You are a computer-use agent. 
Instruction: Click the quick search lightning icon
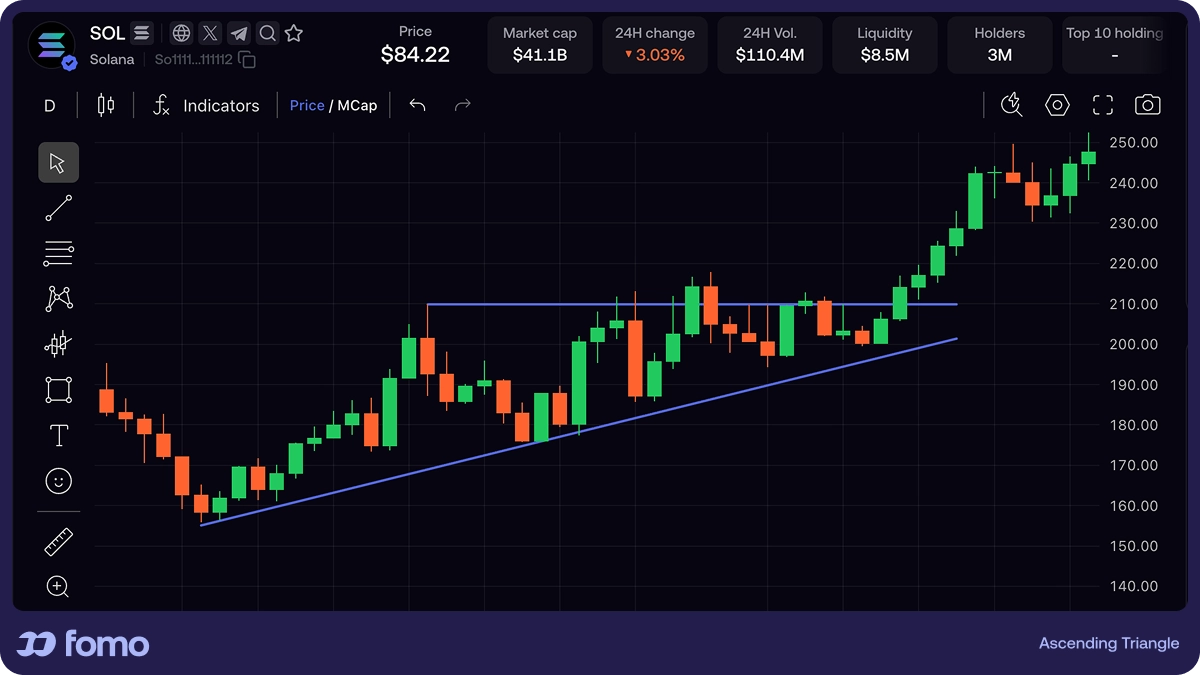[x=1012, y=105]
